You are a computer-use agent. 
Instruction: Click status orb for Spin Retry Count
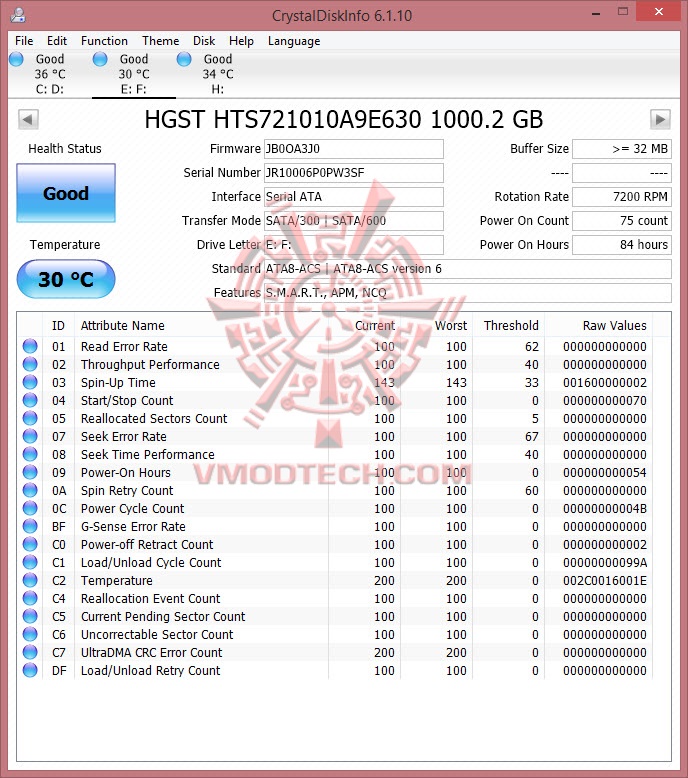pos(30,490)
